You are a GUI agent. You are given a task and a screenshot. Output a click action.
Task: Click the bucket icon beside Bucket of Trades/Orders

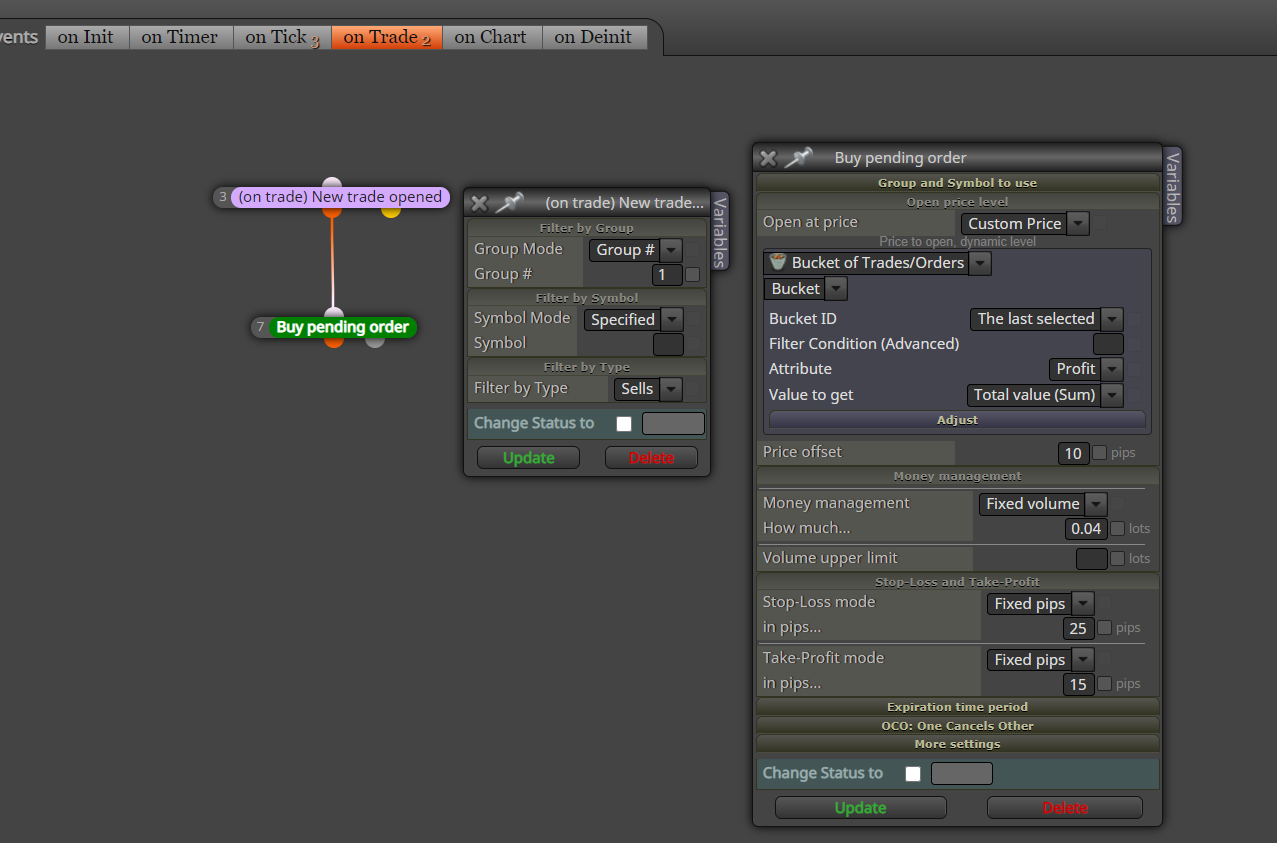(778, 262)
